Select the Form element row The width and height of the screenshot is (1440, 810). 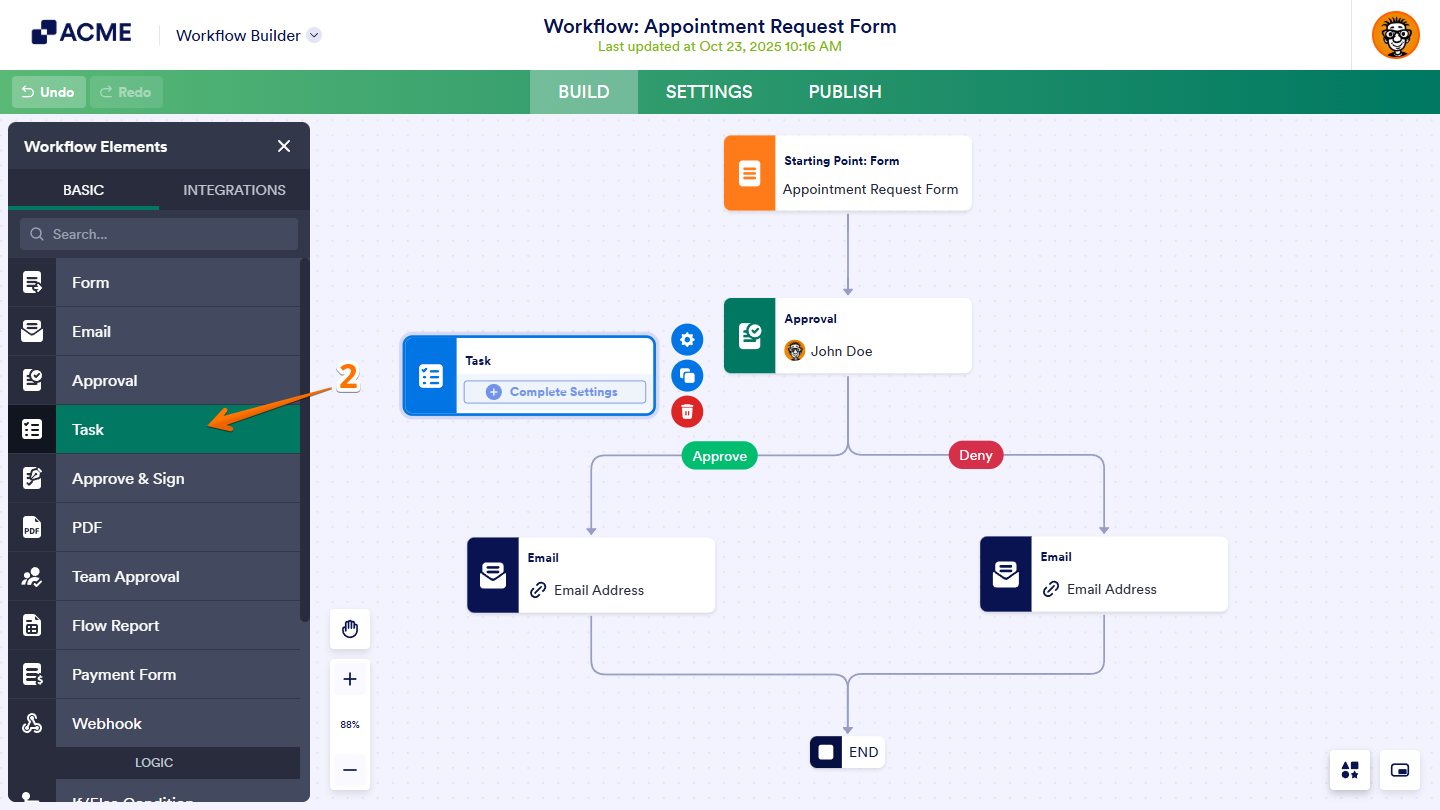pos(154,283)
